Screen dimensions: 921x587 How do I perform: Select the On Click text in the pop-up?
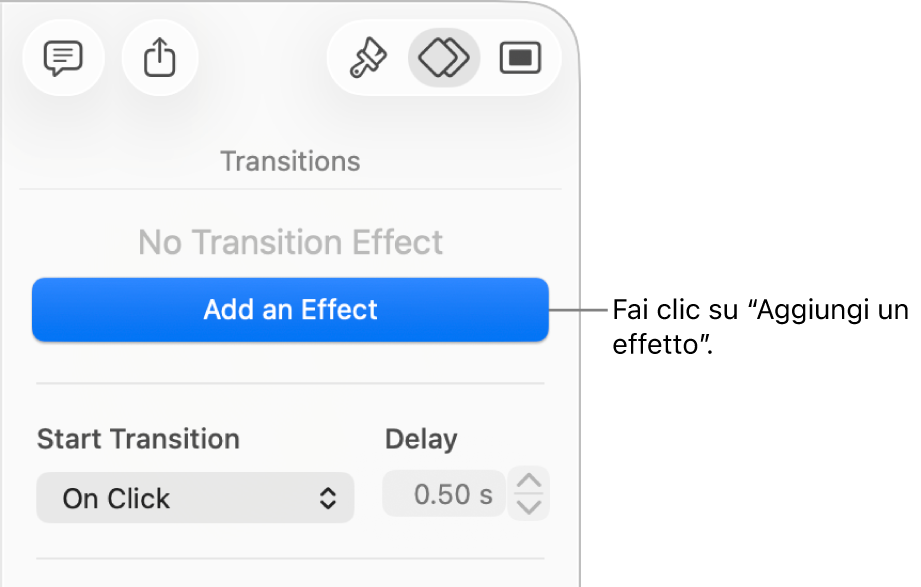coord(116,498)
